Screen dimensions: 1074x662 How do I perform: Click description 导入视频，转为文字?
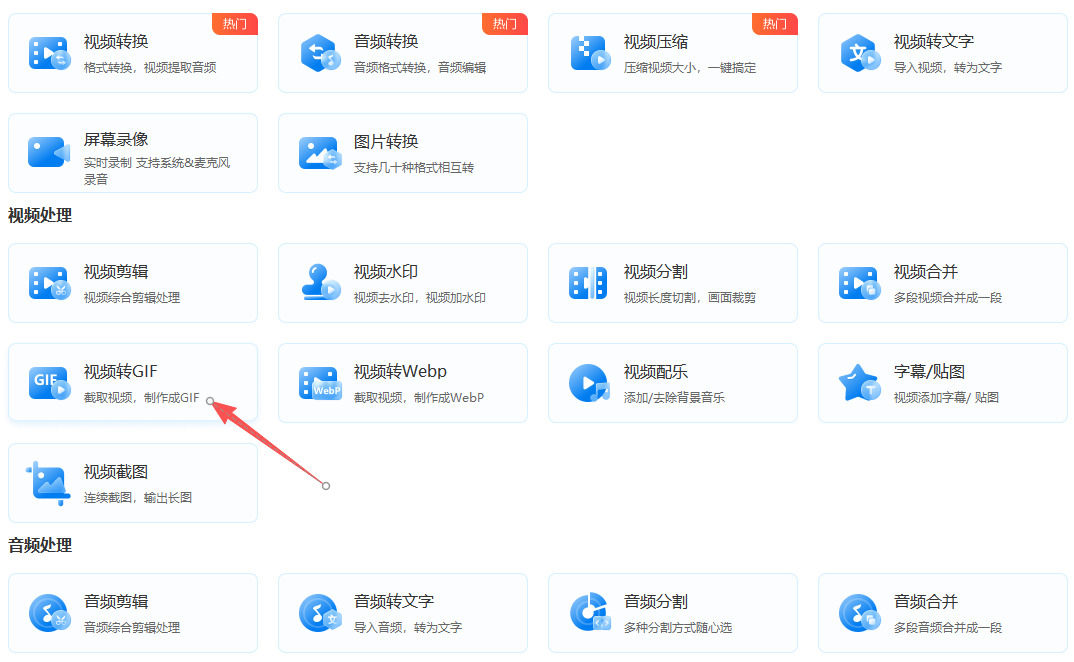[947, 68]
